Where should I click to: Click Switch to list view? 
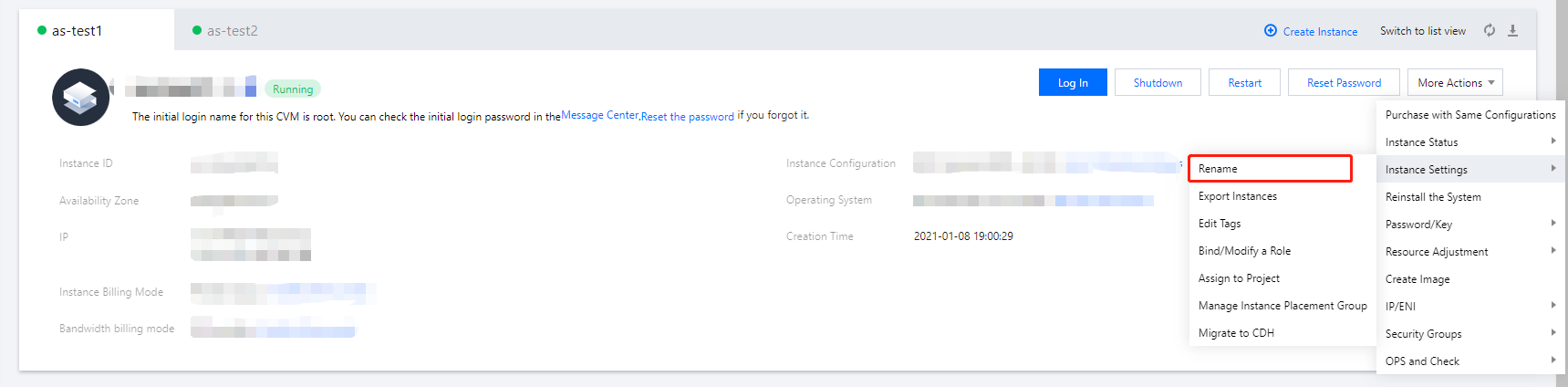pos(1422,31)
